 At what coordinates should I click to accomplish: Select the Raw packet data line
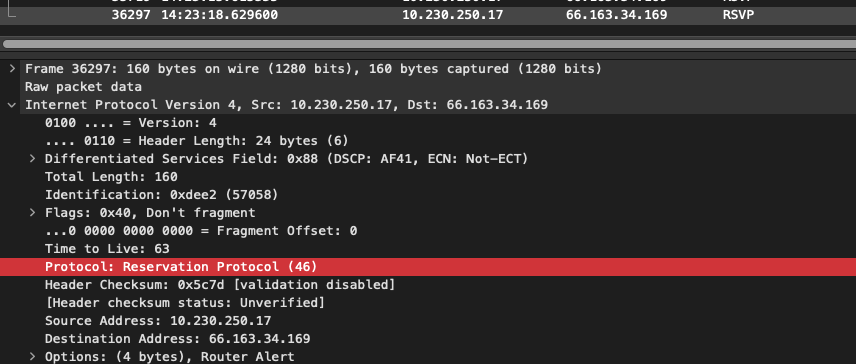tap(428, 87)
